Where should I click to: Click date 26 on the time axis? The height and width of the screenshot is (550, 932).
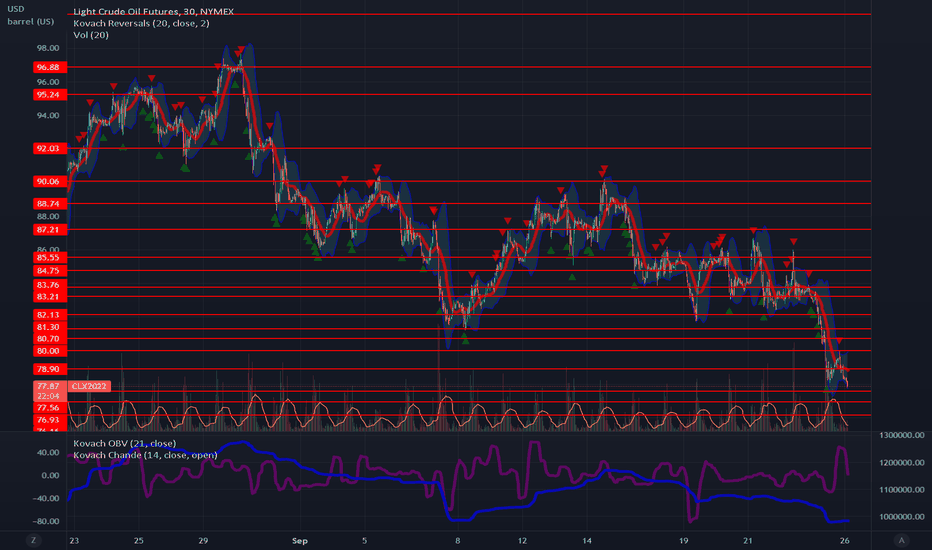click(845, 540)
